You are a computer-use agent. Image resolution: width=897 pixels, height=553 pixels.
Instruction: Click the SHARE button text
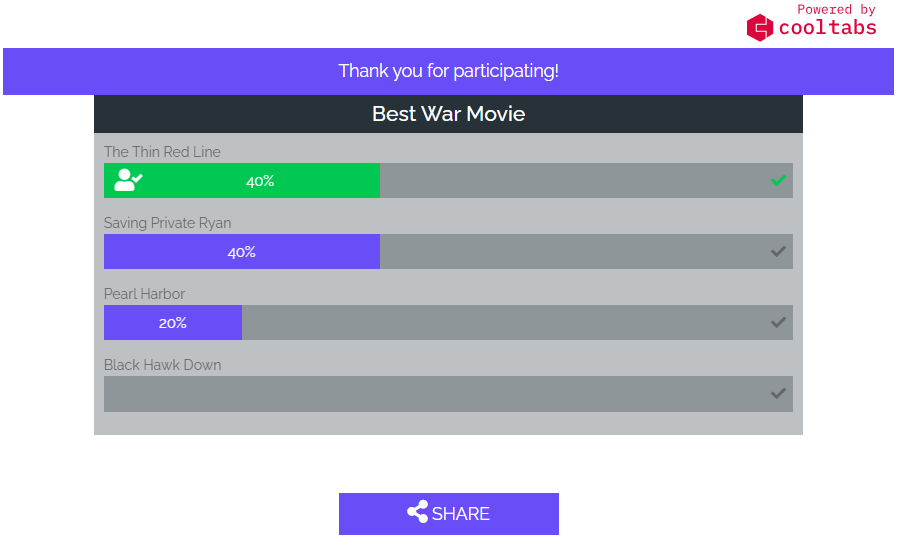tap(461, 514)
